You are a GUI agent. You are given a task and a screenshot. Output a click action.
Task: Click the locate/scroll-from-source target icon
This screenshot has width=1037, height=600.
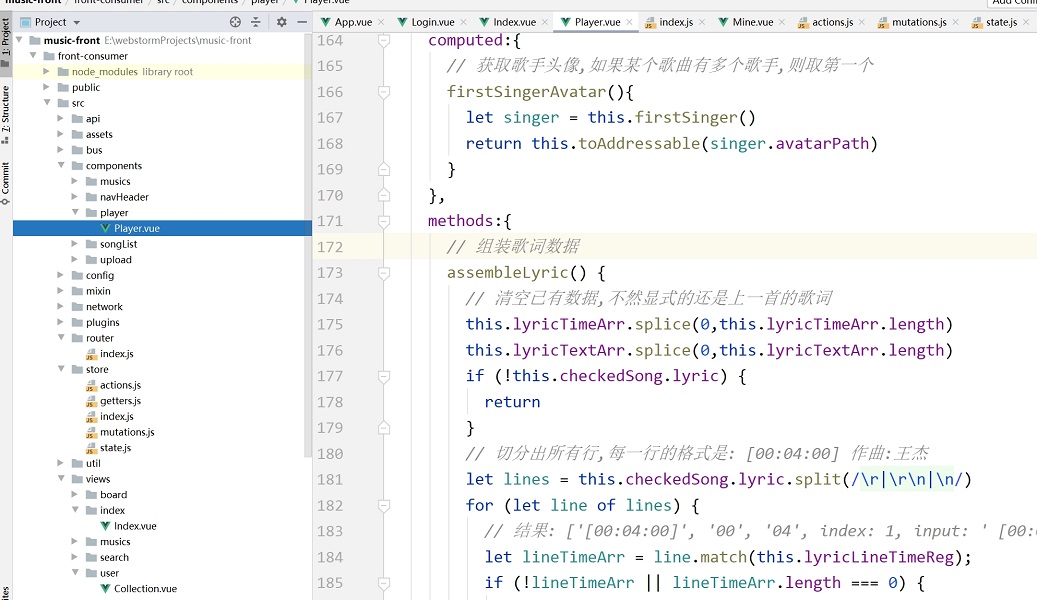pos(235,22)
